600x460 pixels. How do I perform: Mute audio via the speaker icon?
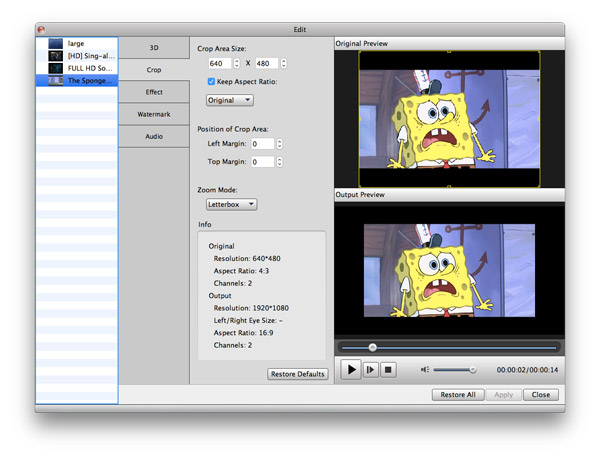425,369
